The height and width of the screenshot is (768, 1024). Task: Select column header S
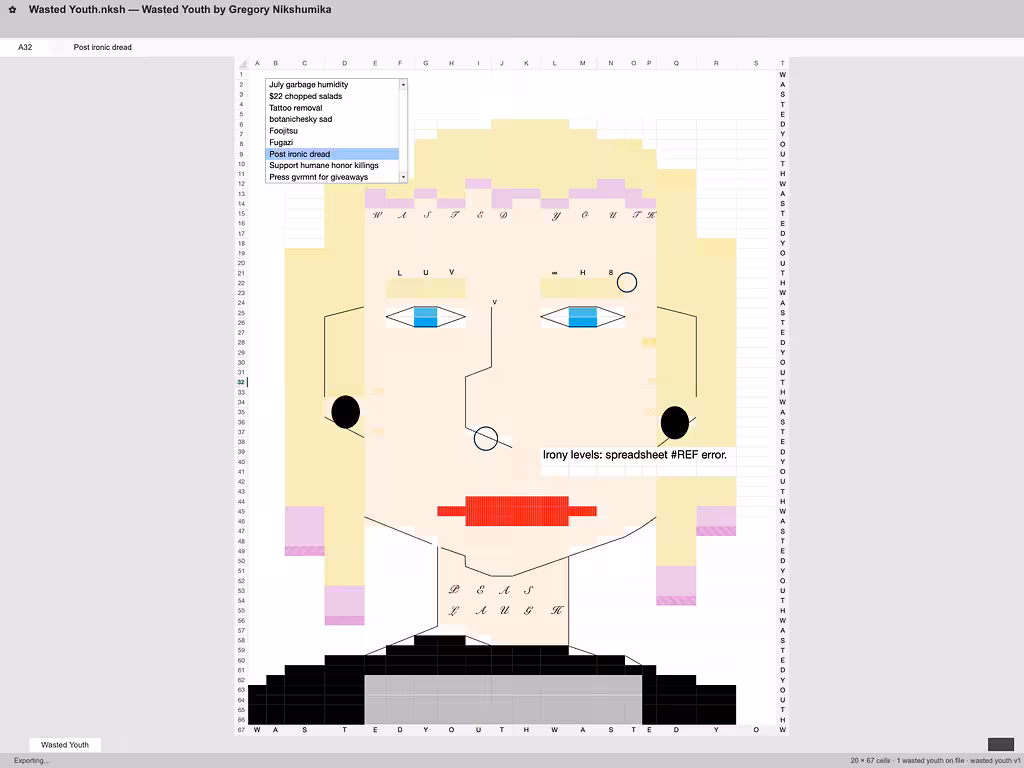point(756,63)
